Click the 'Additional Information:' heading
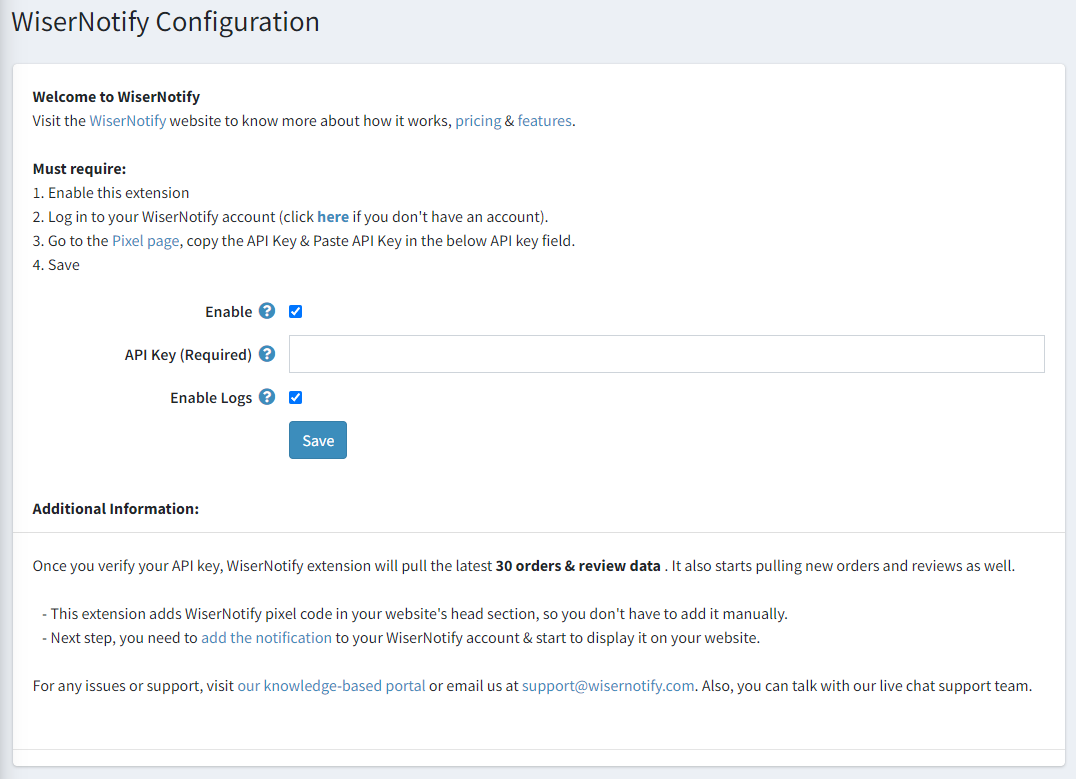The height and width of the screenshot is (779, 1076). click(x=115, y=509)
